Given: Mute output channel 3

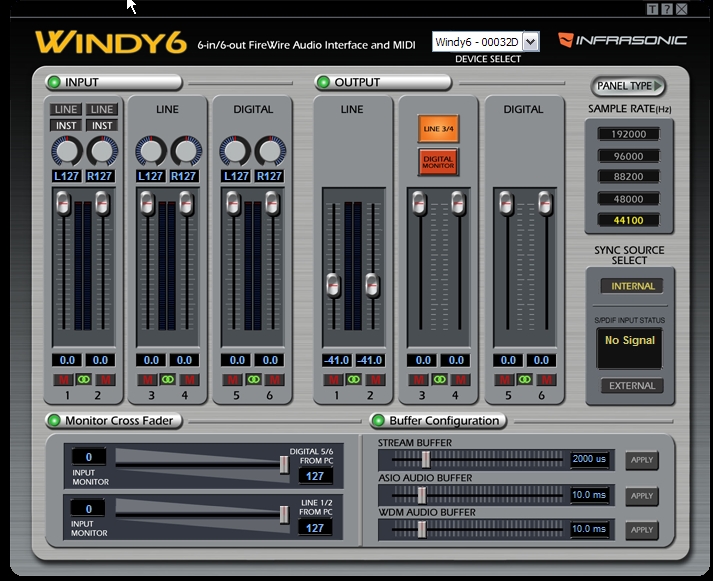Looking at the screenshot, I should coord(418,380).
